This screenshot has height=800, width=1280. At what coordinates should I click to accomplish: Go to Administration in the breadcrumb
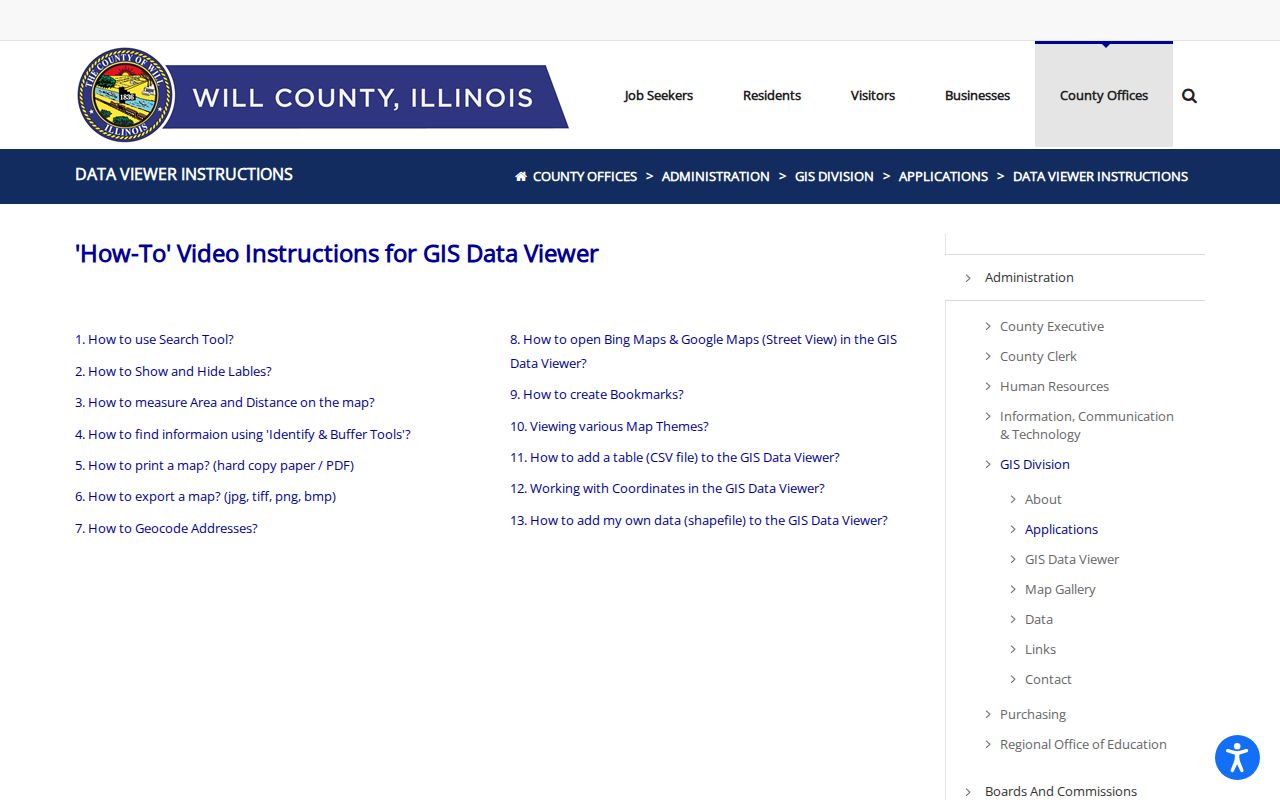[716, 176]
